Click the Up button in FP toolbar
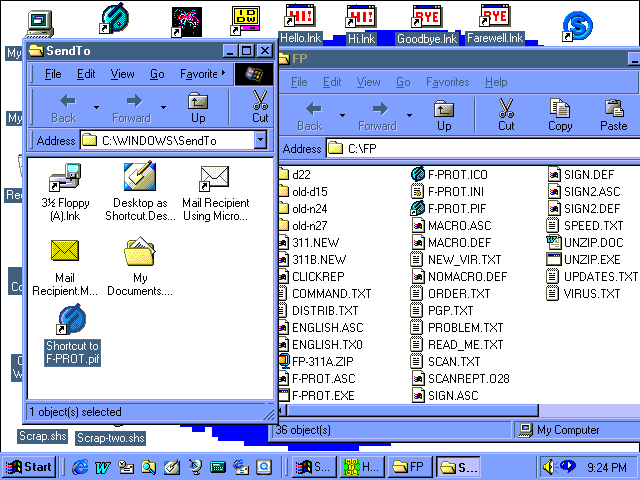 point(444,115)
